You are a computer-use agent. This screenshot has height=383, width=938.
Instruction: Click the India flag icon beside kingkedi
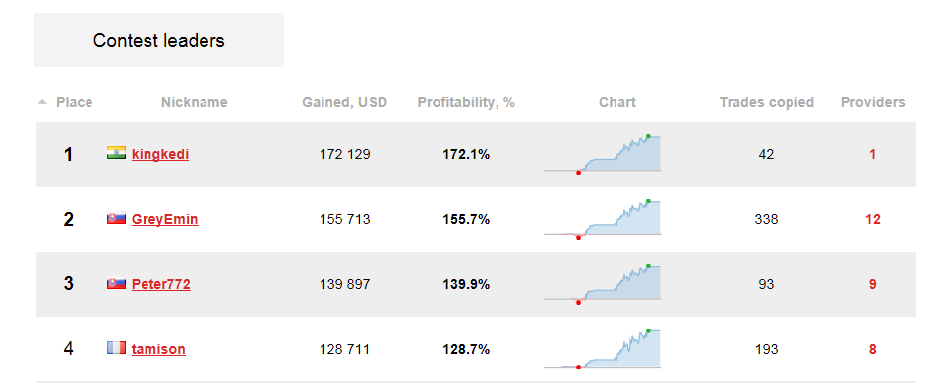(116, 153)
